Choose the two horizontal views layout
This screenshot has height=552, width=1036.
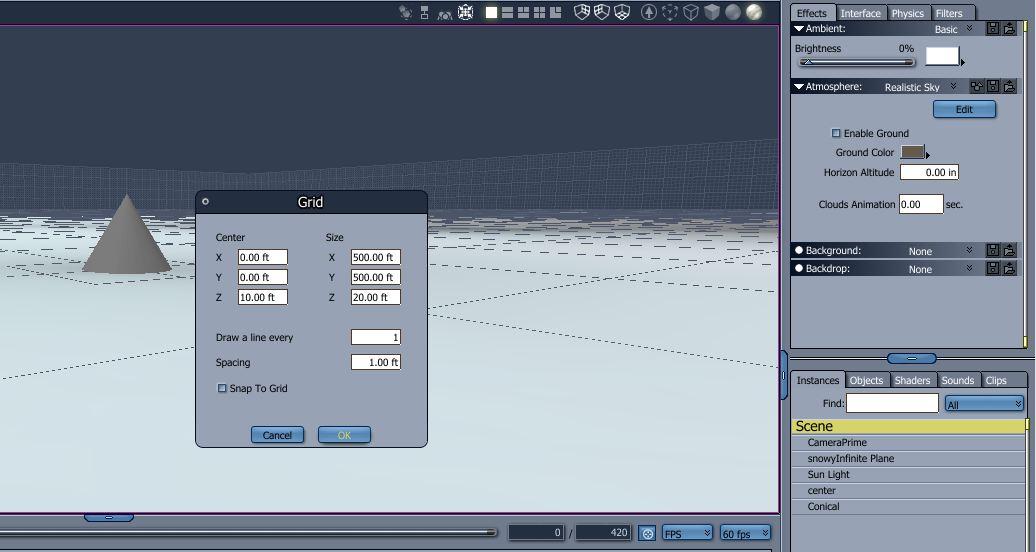[x=507, y=12]
